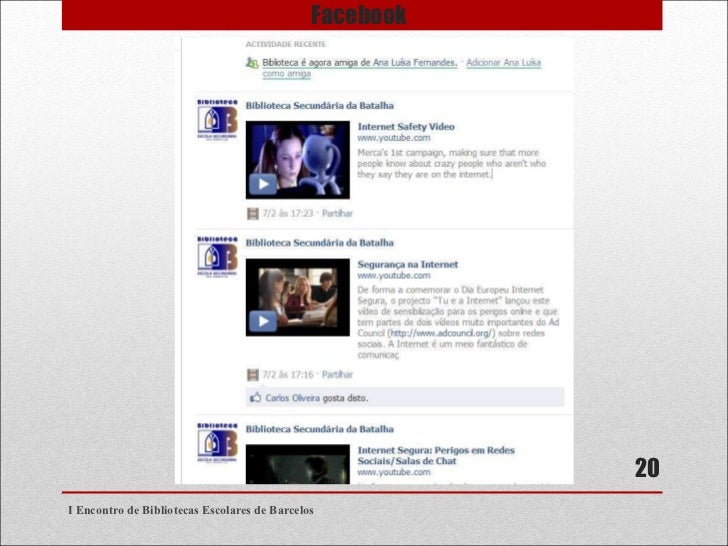The width and height of the screenshot is (728, 546).
Task: Click the video icon beside 7/2 às 17:16
Action: click(253, 375)
